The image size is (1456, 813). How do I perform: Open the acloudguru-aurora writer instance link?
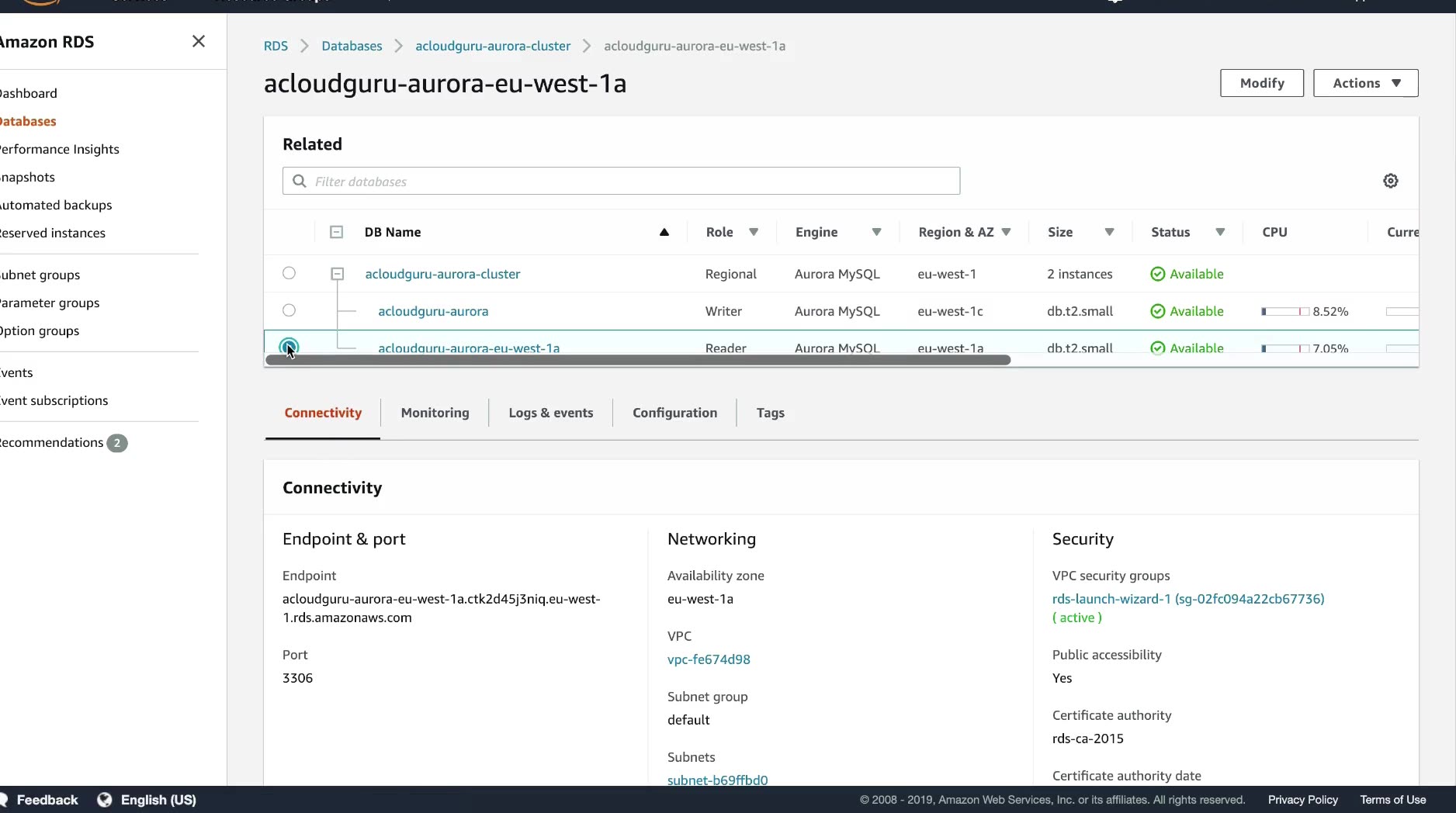[433, 311]
